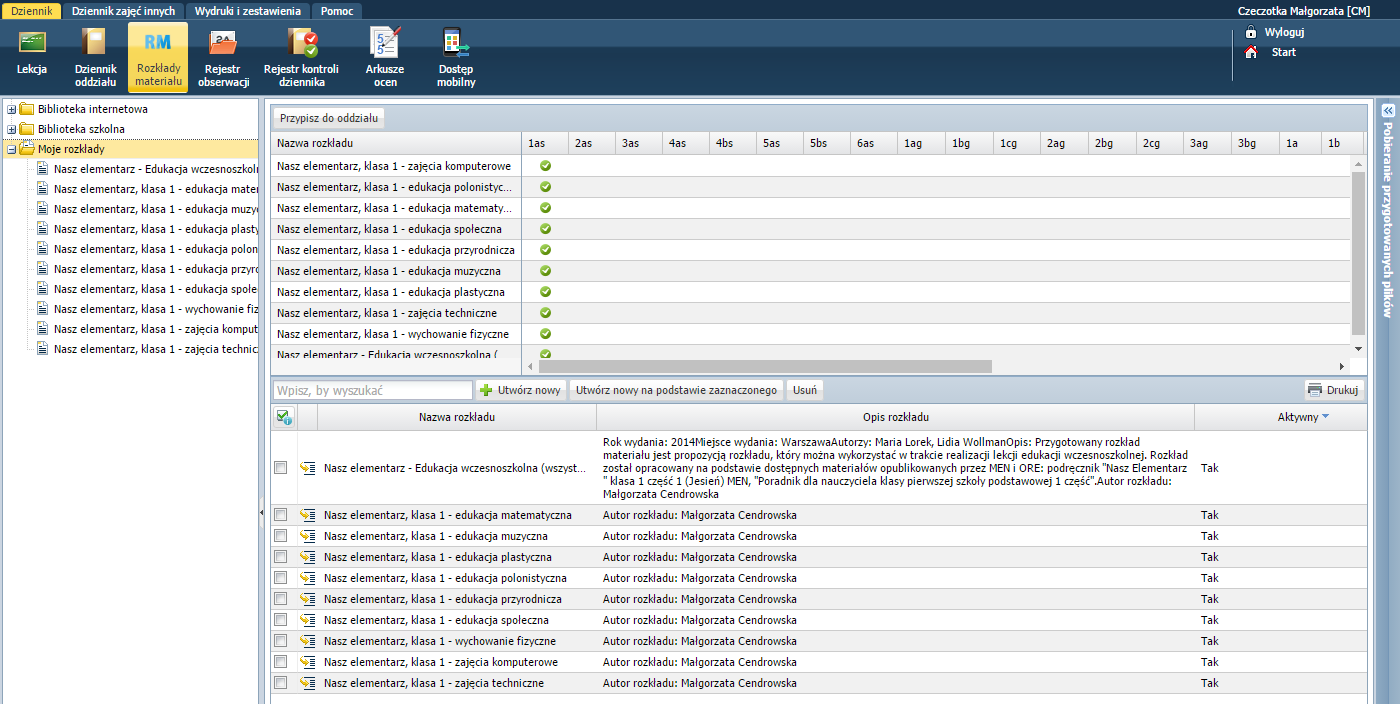Screen dimensions: 1400x704
Task: Check the edukacja muzyczna row checkbox
Action: pos(281,536)
